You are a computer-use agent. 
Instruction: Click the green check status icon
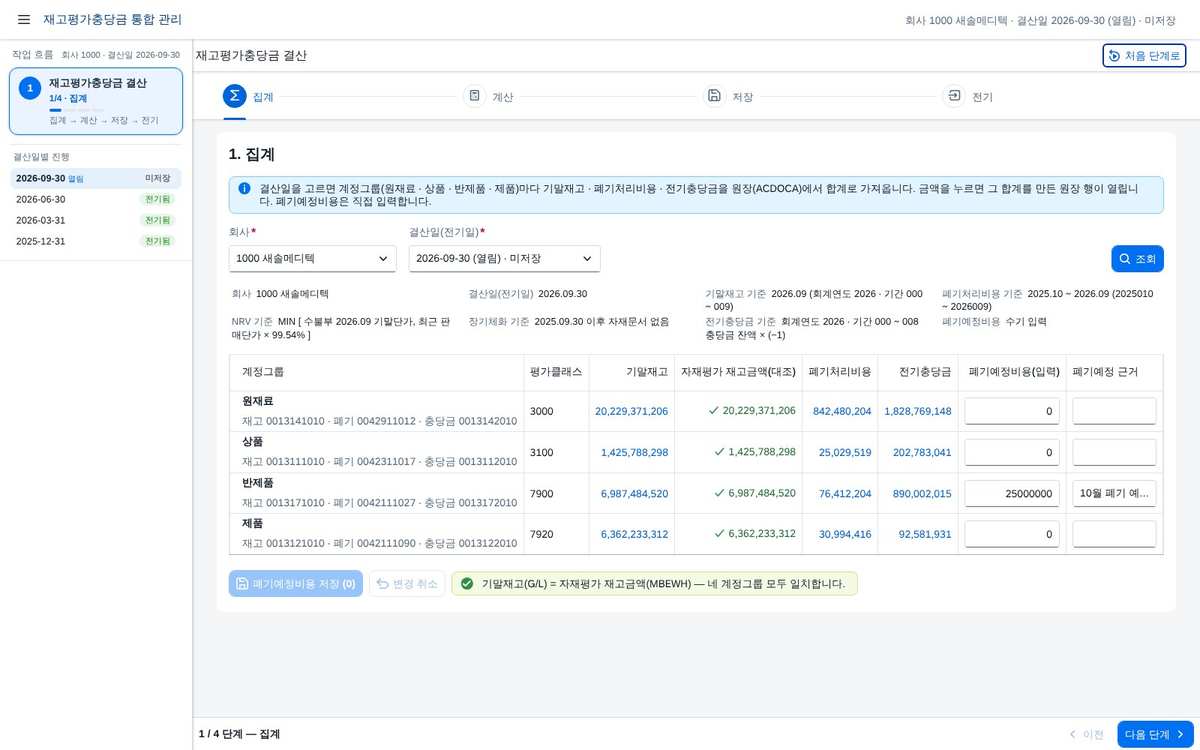click(x=467, y=583)
